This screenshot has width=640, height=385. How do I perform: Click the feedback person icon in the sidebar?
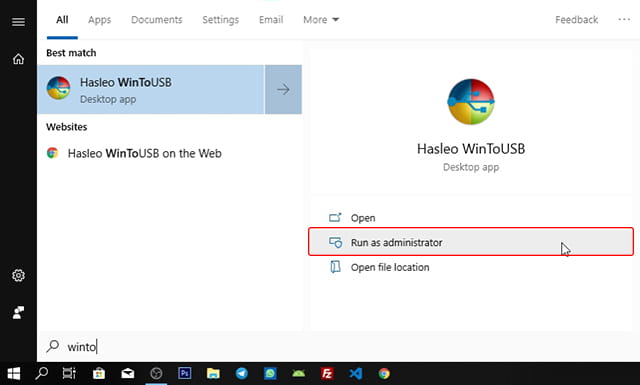[x=18, y=313]
